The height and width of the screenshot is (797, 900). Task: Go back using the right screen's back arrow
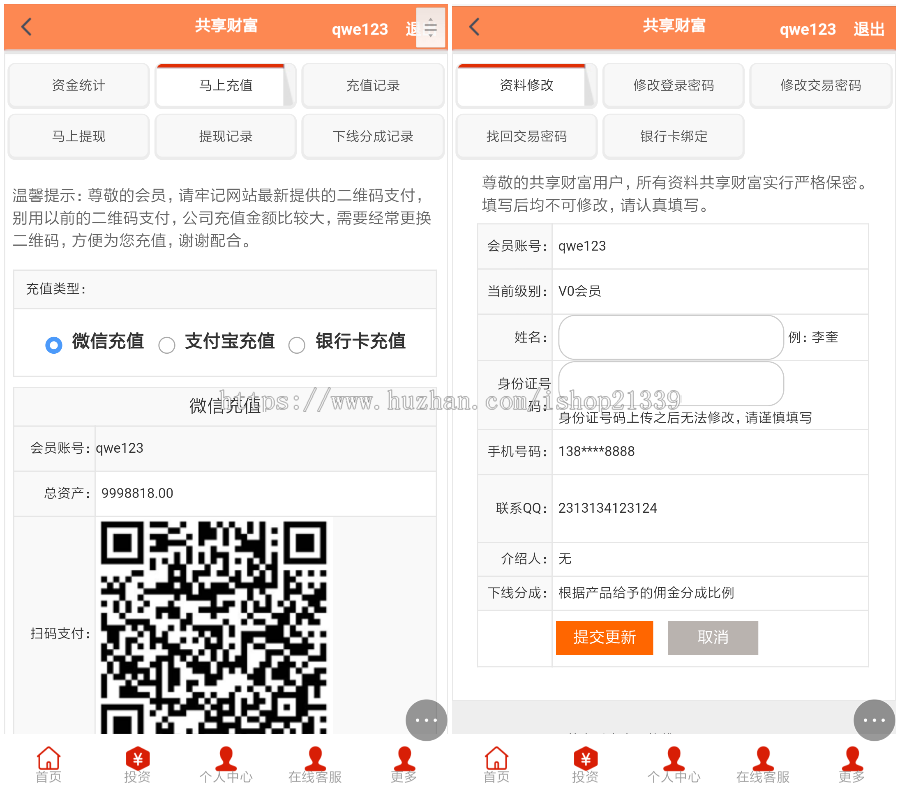tap(474, 26)
